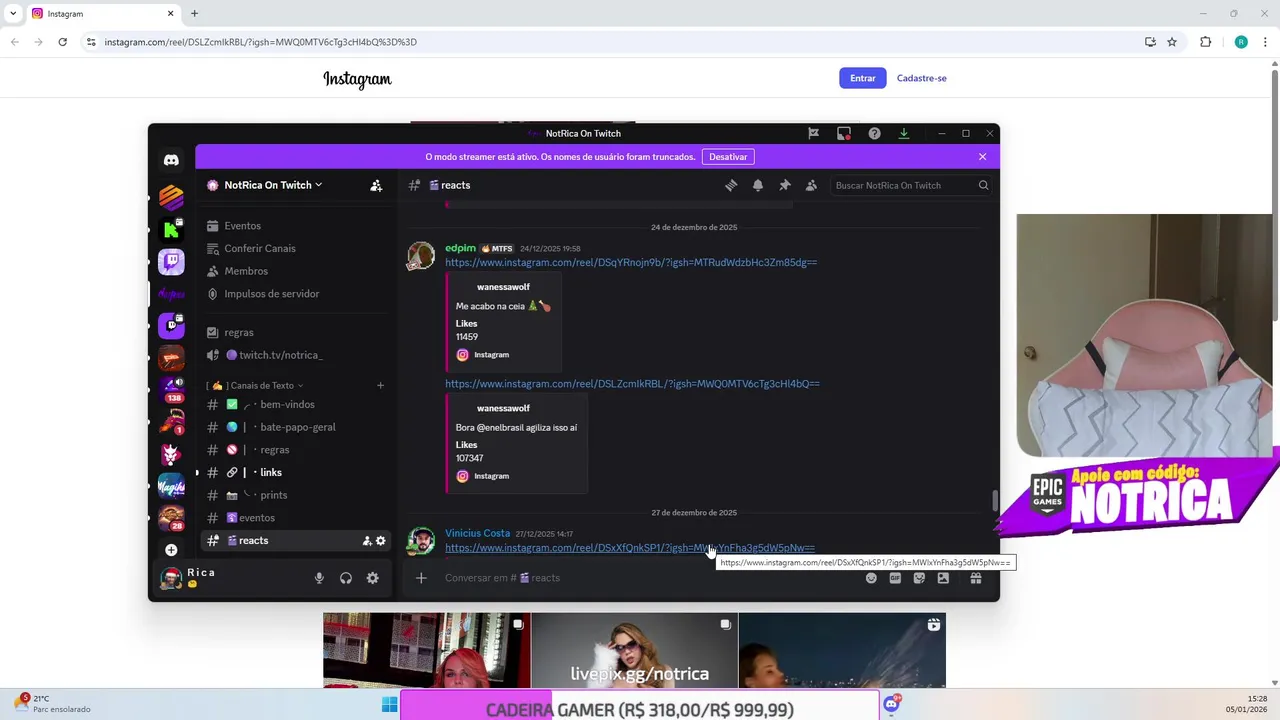Toggle microphone mute in user panel
Viewport: 1280px width, 720px height.
(319, 578)
